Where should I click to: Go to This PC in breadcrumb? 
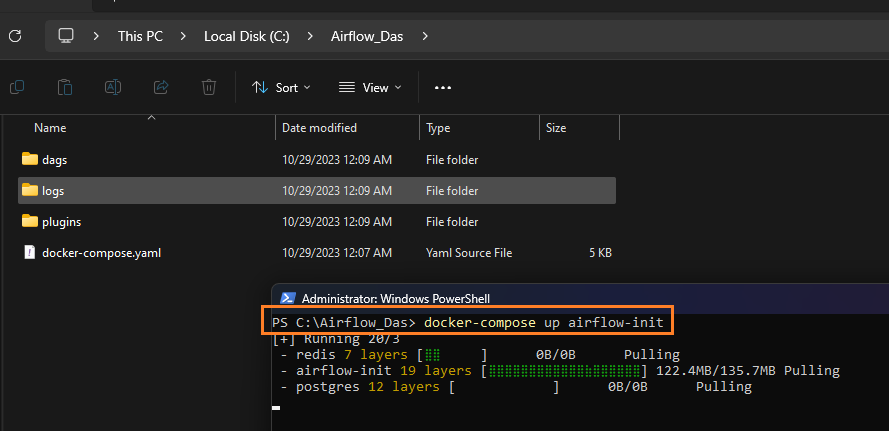(140, 36)
